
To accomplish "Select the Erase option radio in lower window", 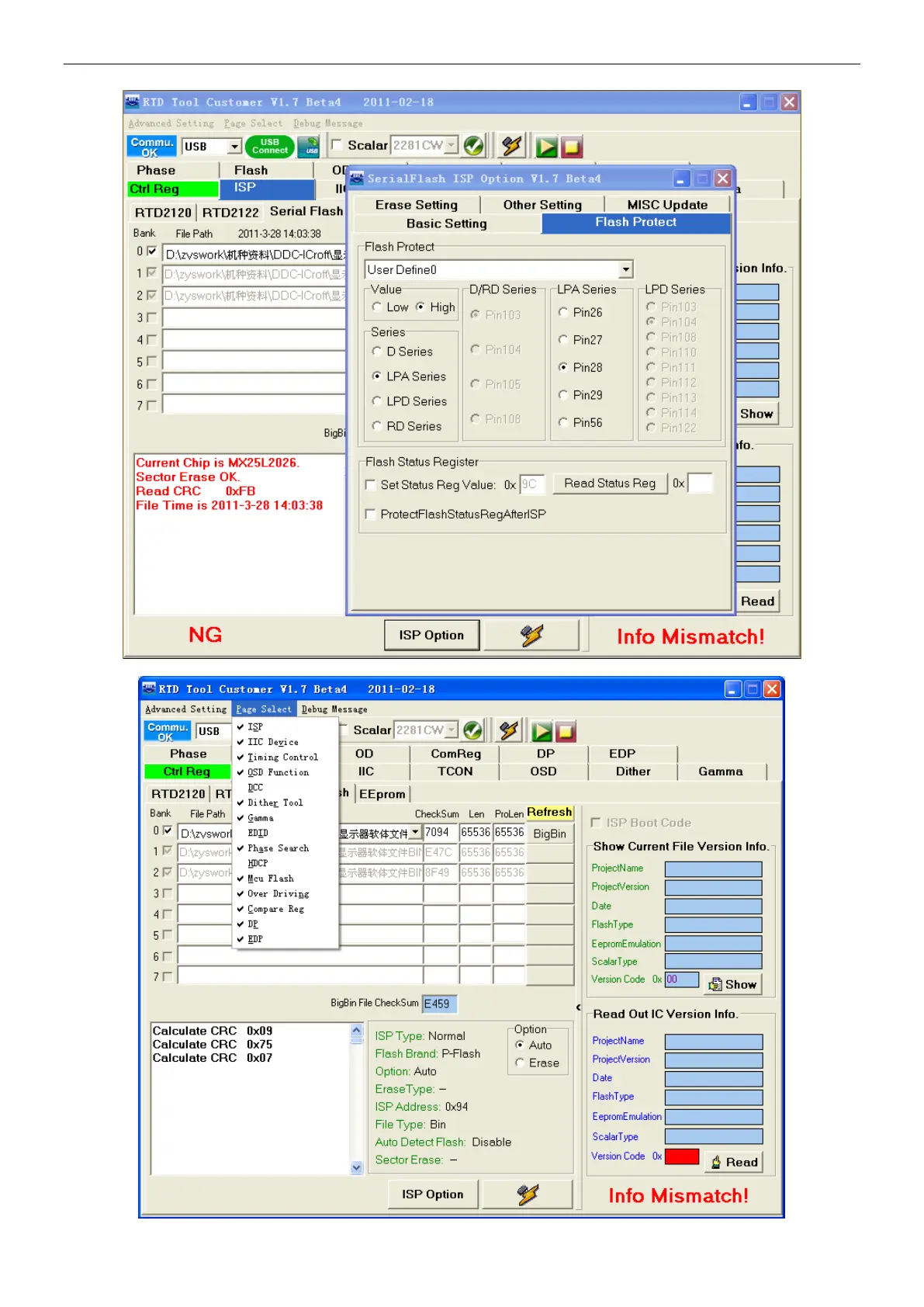I will pos(520,1063).
